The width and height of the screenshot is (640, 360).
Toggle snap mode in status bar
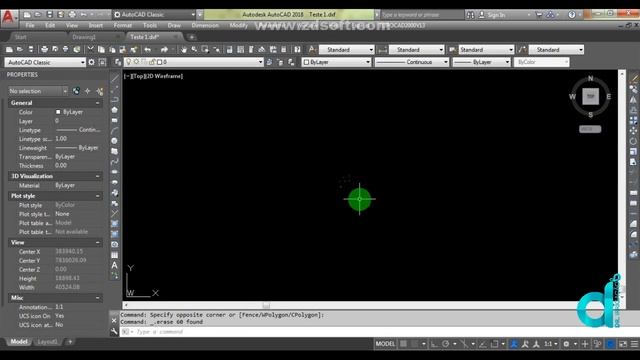click(414, 344)
